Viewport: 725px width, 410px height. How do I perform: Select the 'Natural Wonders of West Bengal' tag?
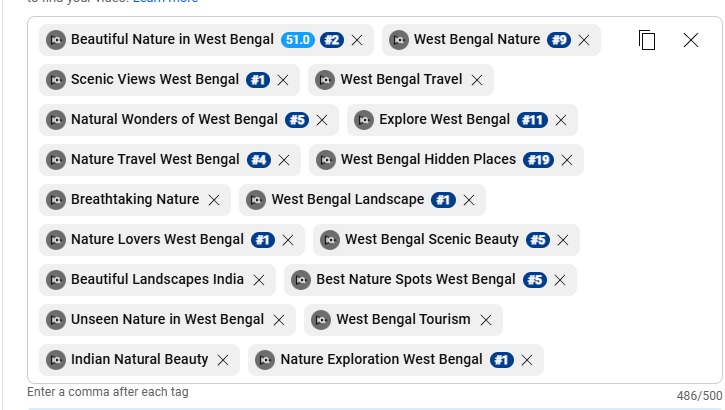(x=174, y=120)
